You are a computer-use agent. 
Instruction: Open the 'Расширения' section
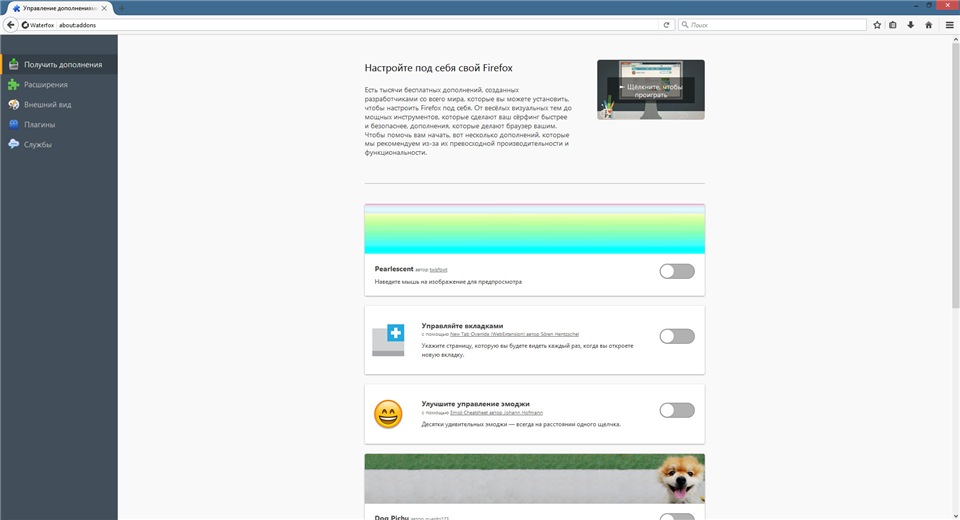tap(59, 85)
